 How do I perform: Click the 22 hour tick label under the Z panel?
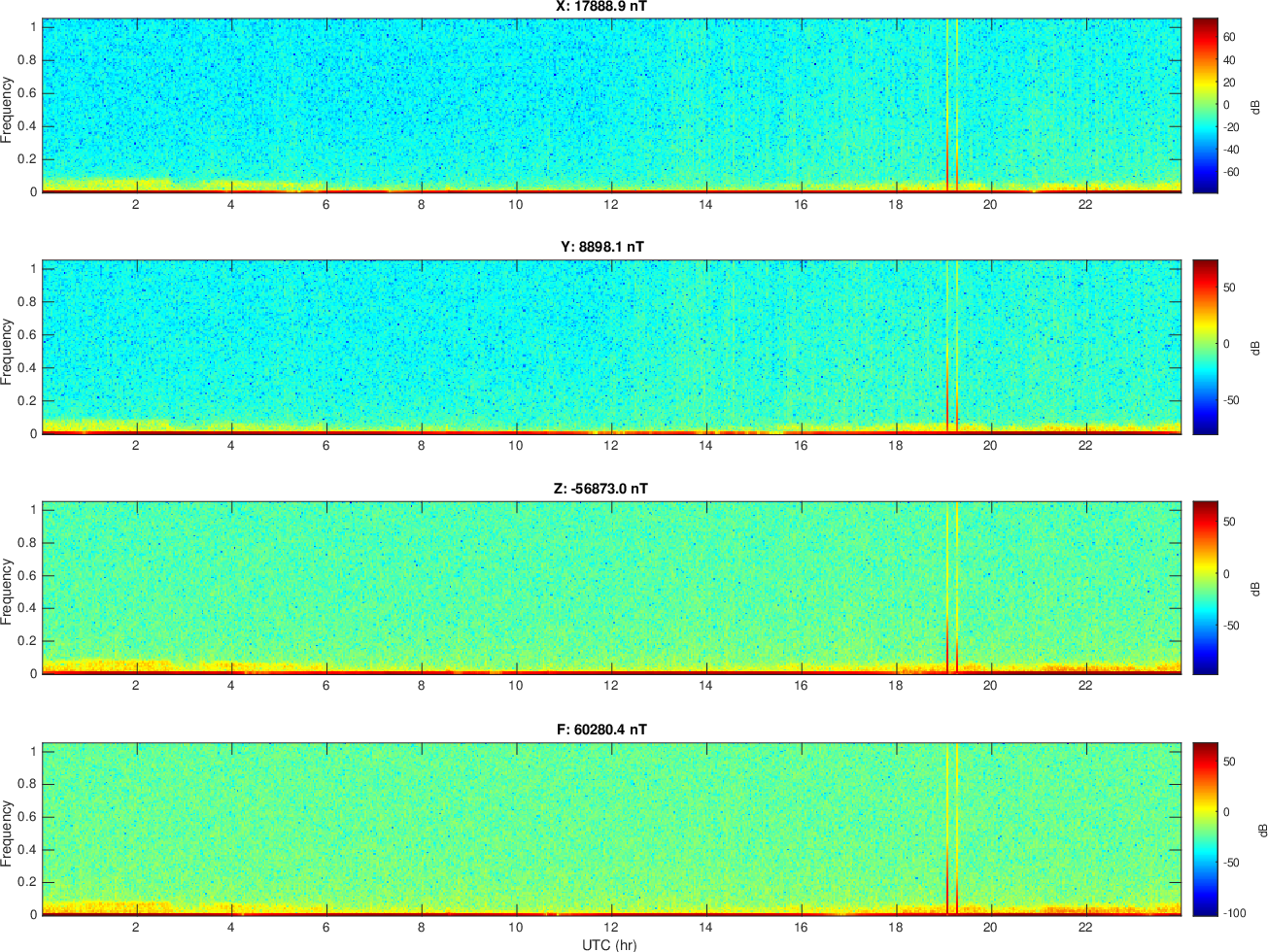(1085, 686)
